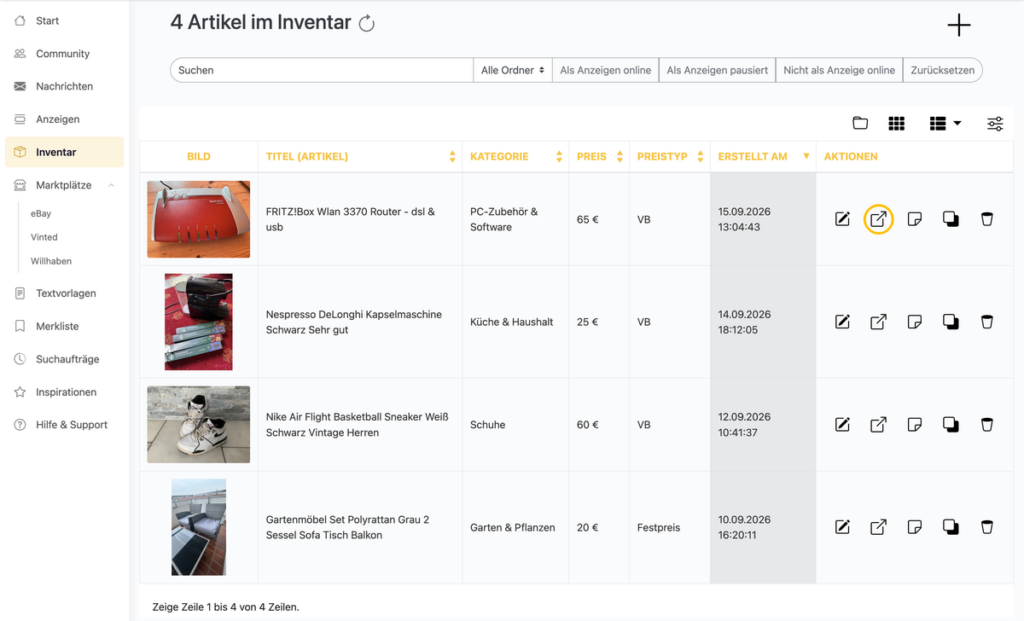The height and width of the screenshot is (621, 1024).
Task: Open table filter settings sliders icon
Action: click(x=995, y=123)
